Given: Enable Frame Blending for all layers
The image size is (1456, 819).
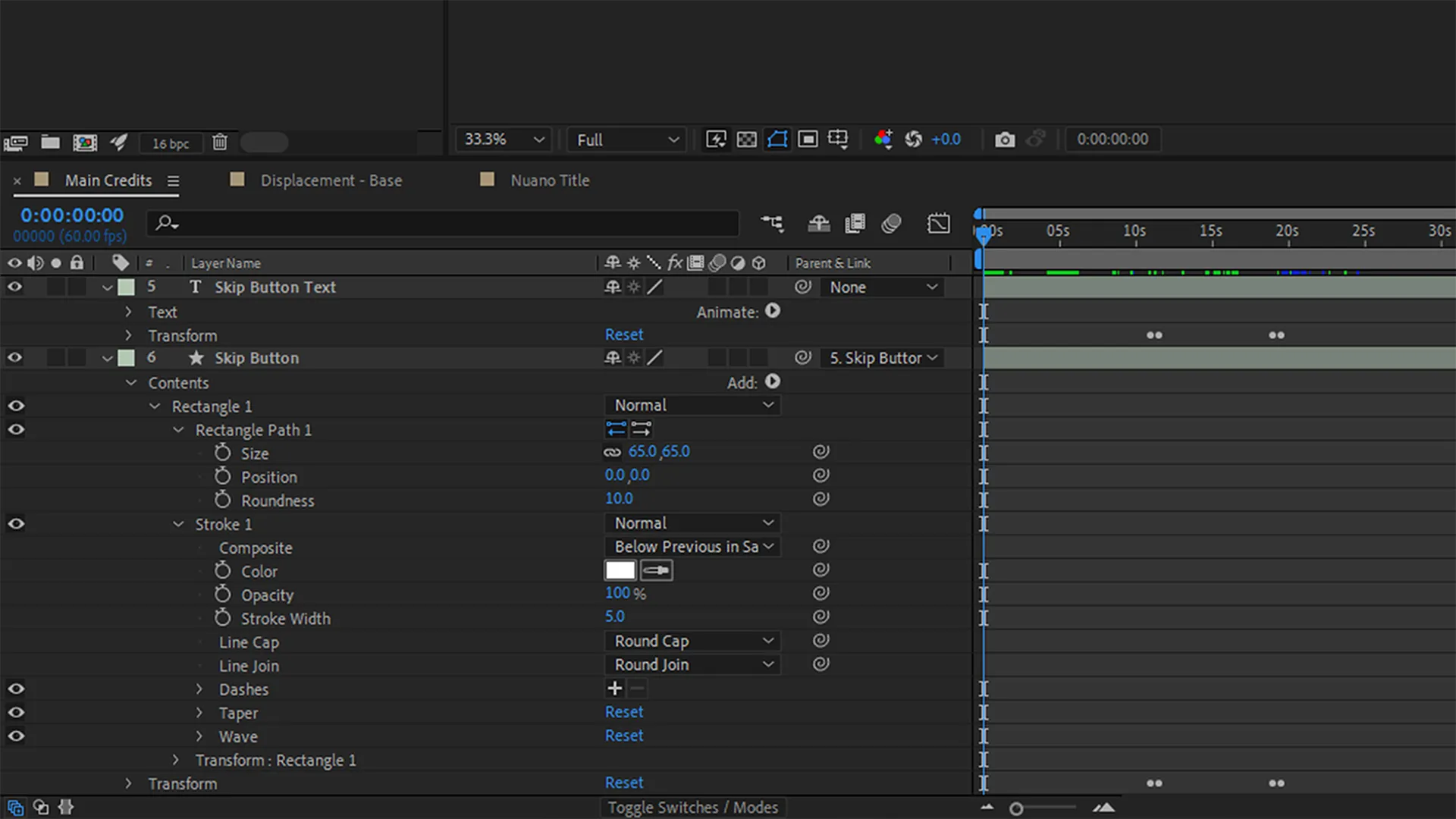Looking at the screenshot, I should coord(855,223).
